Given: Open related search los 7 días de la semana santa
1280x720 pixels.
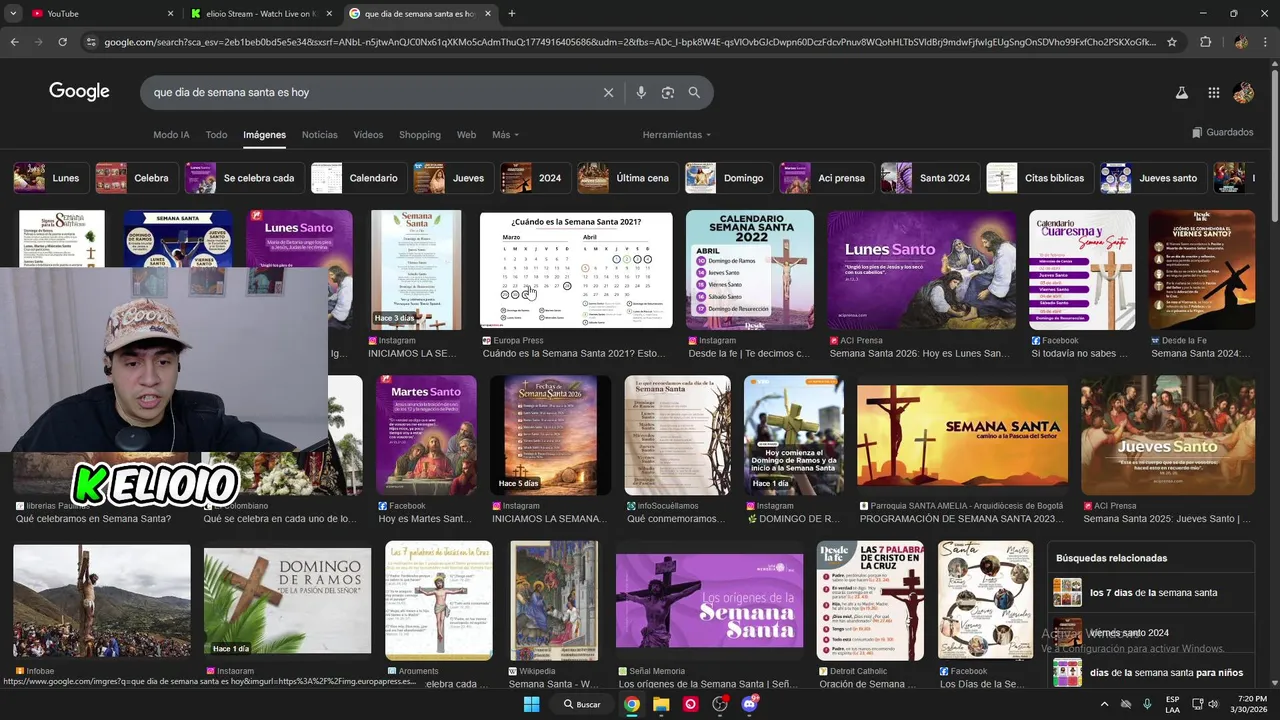Looking at the screenshot, I should (x=1150, y=592).
